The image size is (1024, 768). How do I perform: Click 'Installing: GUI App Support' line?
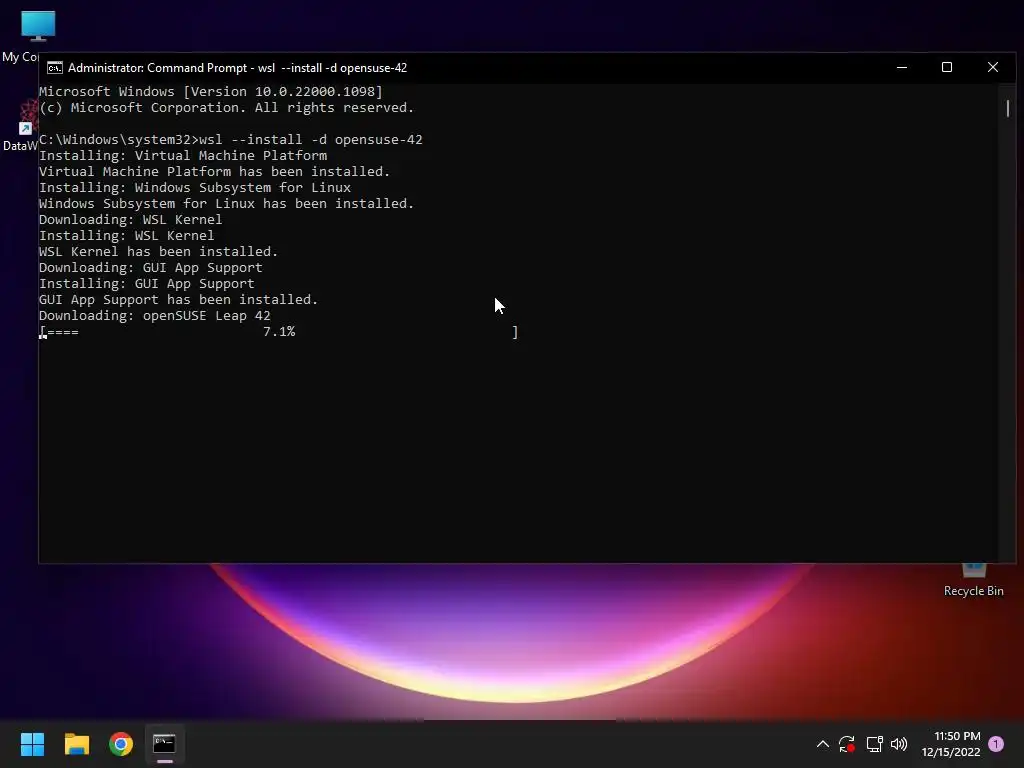click(147, 283)
